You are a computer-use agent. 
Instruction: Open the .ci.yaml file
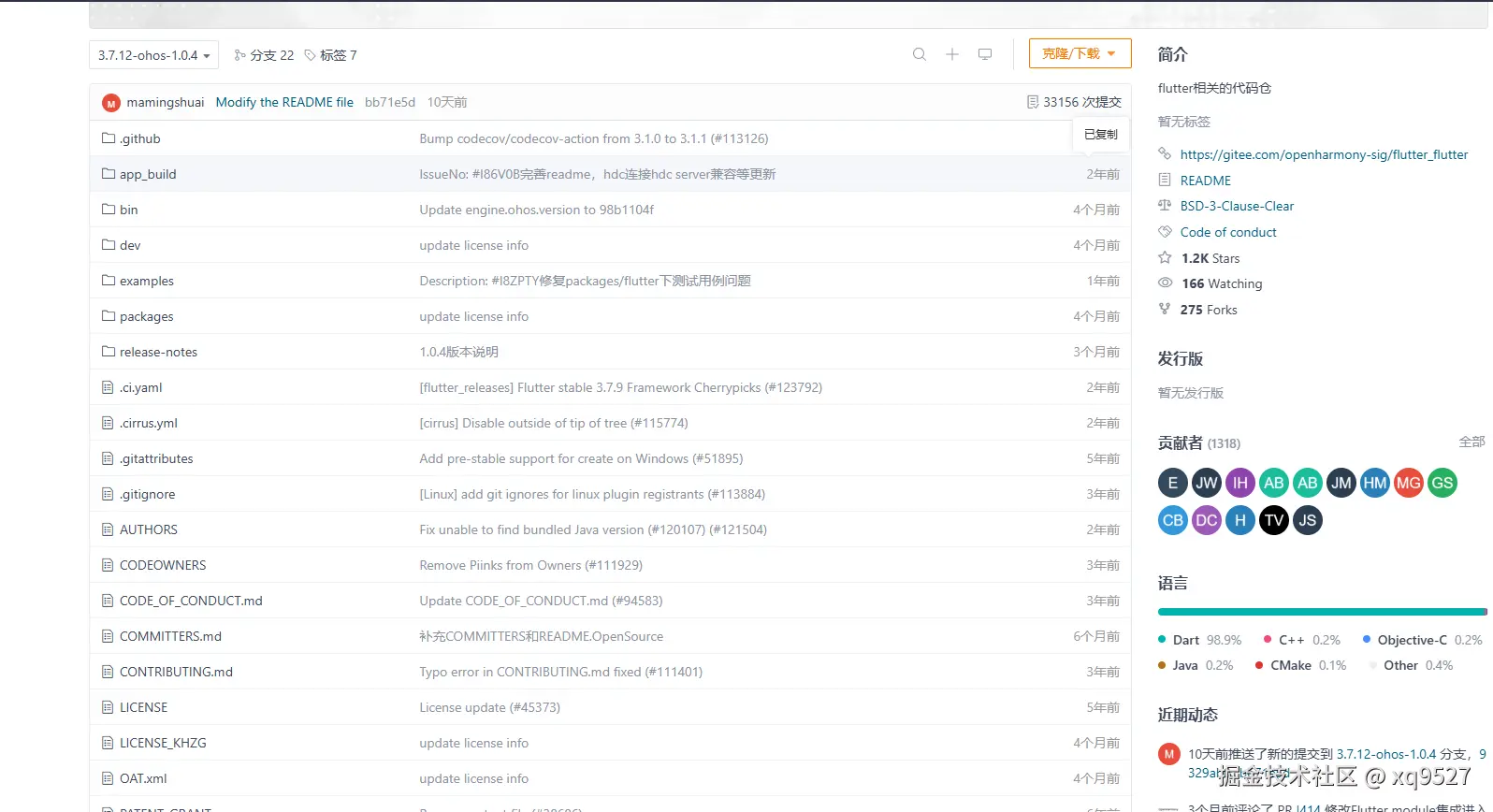(x=141, y=387)
